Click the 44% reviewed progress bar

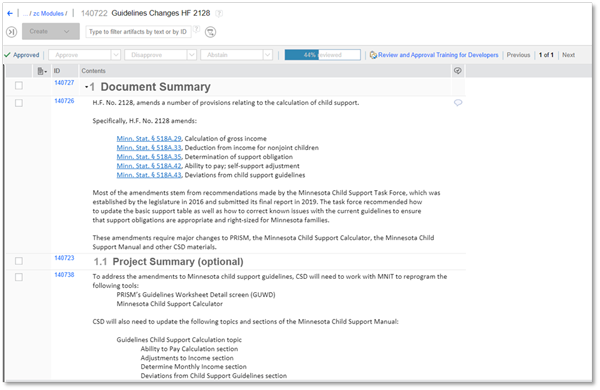tap(323, 55)
